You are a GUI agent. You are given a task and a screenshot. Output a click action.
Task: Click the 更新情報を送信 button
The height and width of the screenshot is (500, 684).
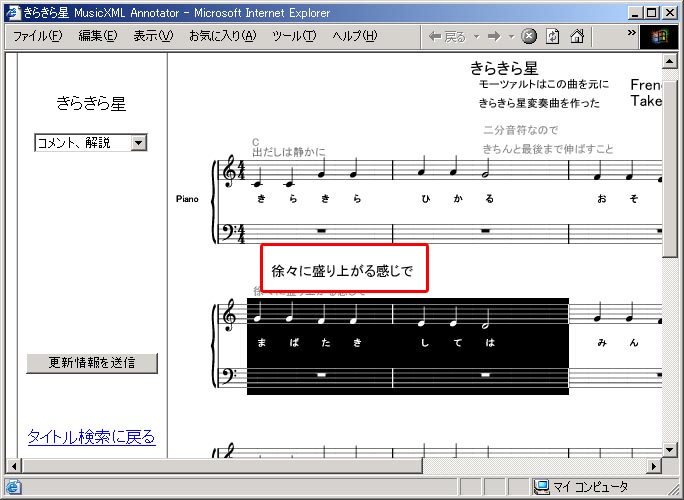(92, 363)
